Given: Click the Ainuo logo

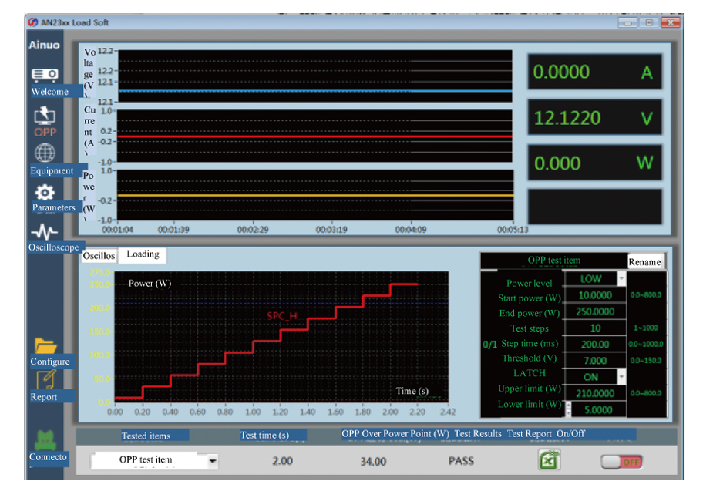Looking at the screenshot, I should [x=44, y=45].
